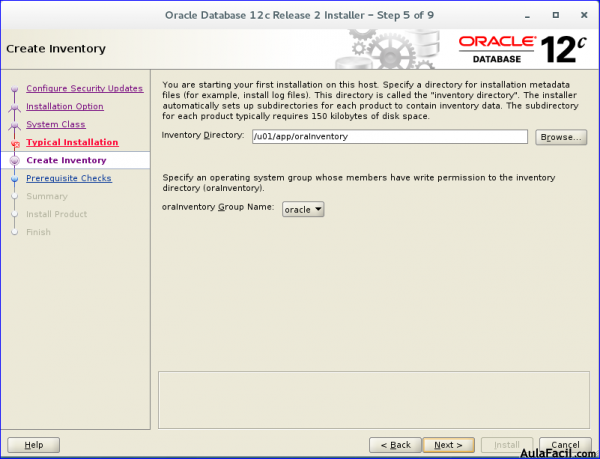
Task: Open the System Class step link
Action: 56,124
